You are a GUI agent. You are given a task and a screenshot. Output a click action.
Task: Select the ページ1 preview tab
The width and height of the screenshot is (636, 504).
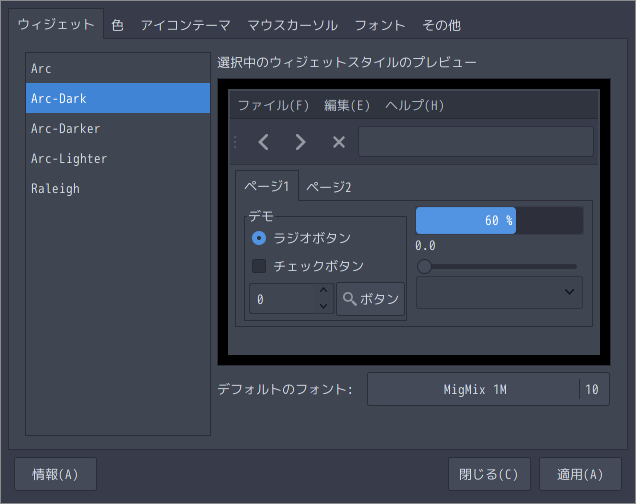coord(267,186)
